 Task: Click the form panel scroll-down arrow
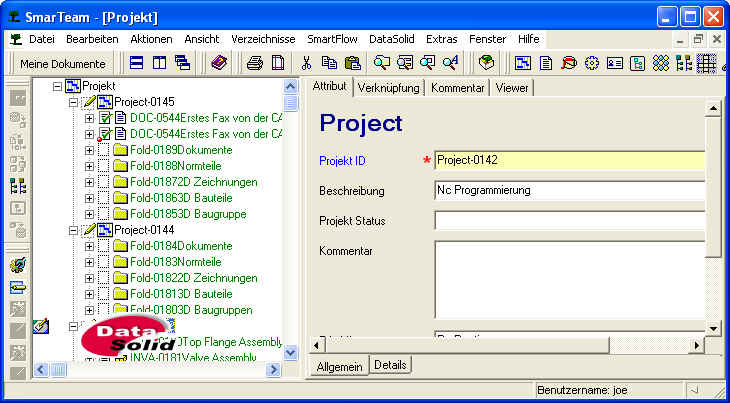[x=713, y=329]
